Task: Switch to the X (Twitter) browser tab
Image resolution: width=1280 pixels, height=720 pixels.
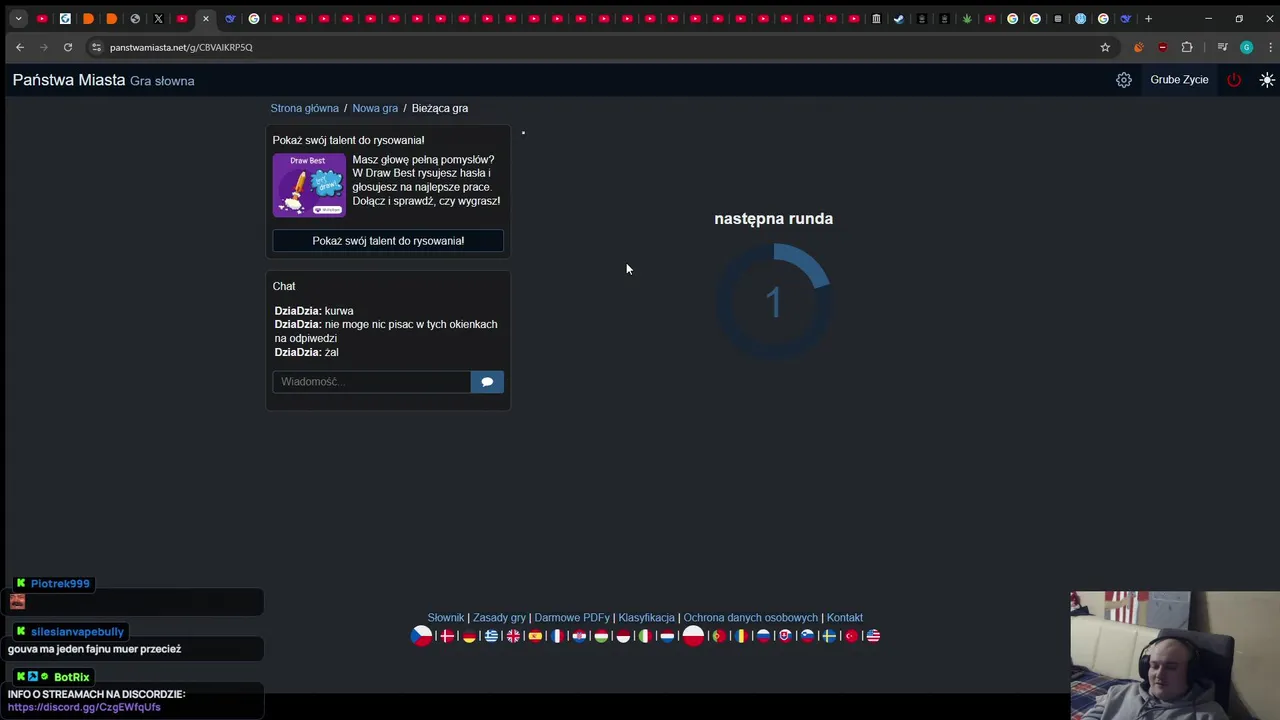Action: point(158,18)
